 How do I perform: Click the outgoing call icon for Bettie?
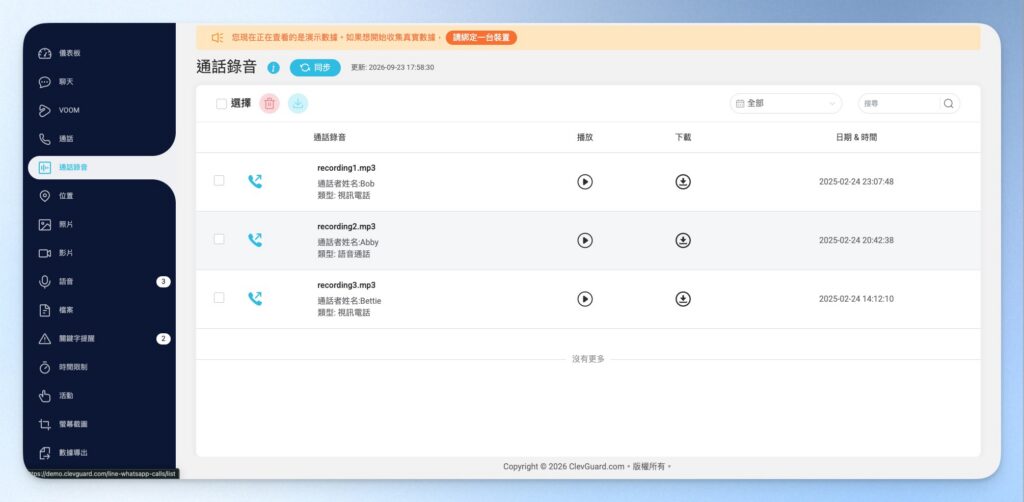(255, 298)
